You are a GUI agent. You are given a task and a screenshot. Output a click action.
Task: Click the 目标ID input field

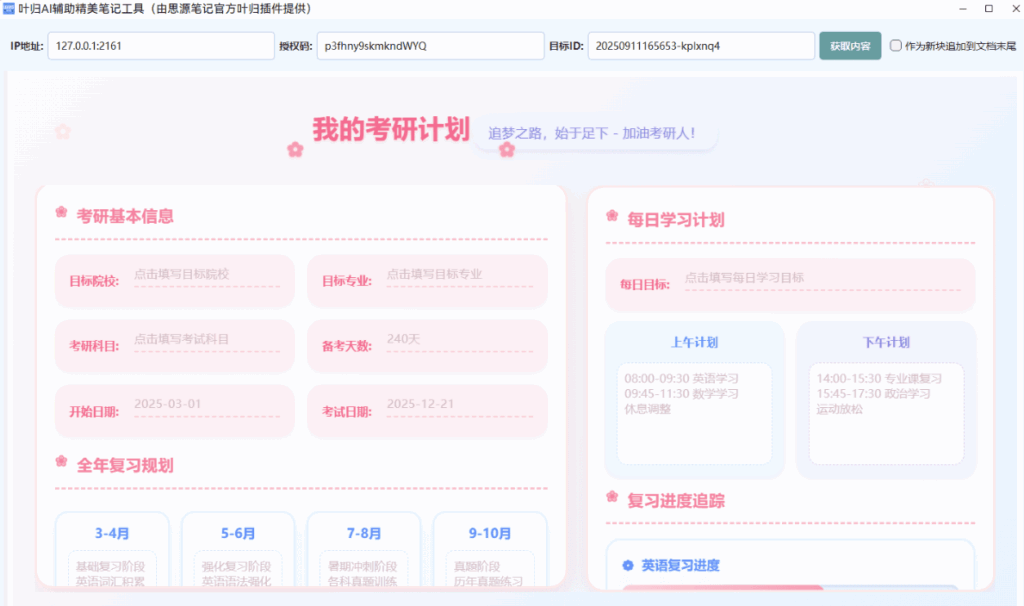(701, 46)
